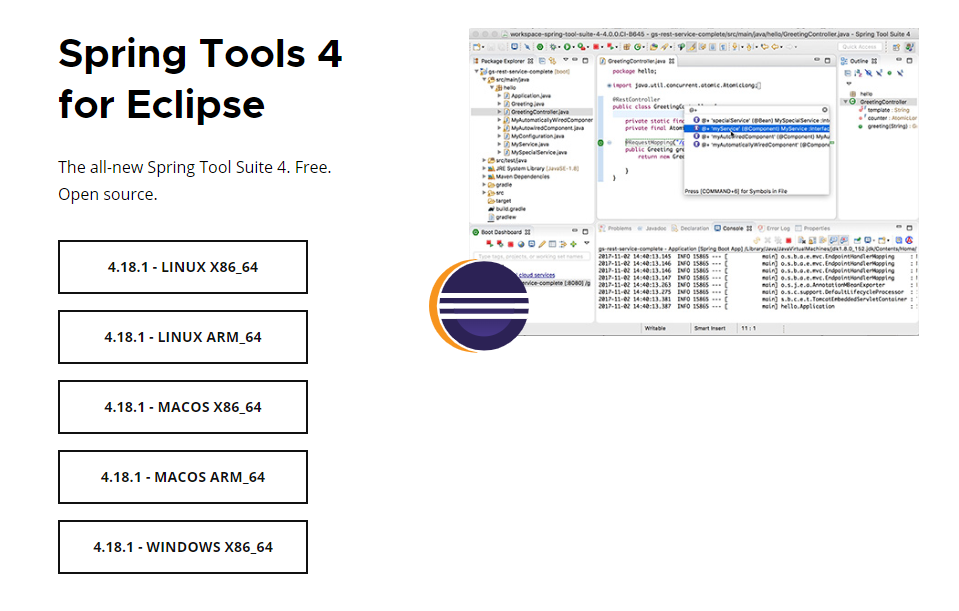Click the 'The all-new Spring Tool Suite 4' description
The width and height of the screenshot is (959, 611).
(194, 180)
